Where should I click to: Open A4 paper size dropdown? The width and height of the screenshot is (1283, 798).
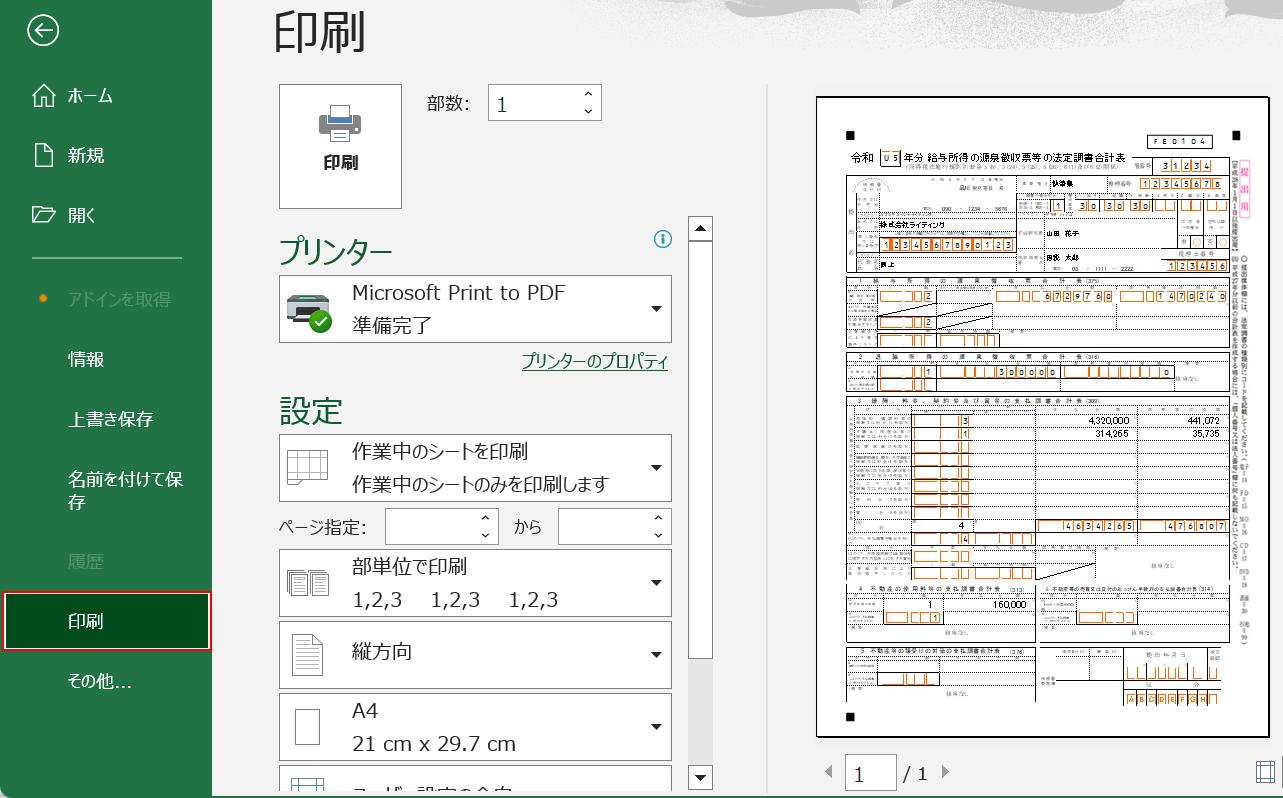(475, 727)
